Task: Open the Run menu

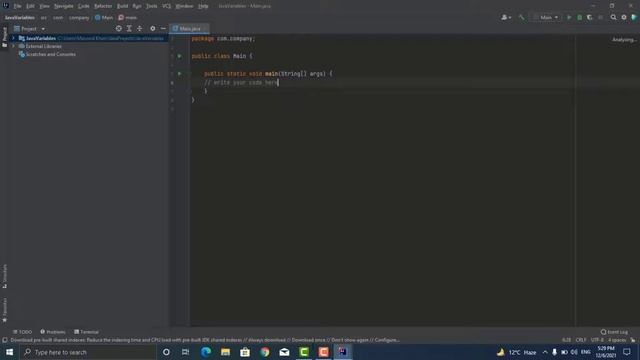Action: click(x=137, y=6)
